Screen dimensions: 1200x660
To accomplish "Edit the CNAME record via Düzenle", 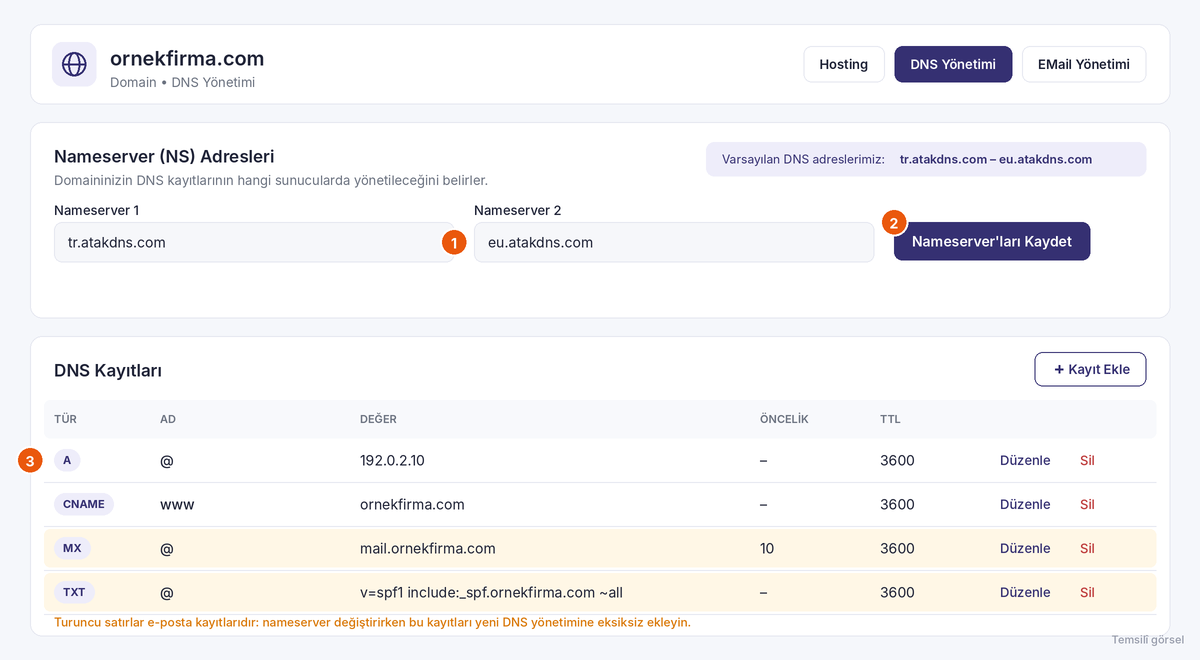I will coord(1025,504).
